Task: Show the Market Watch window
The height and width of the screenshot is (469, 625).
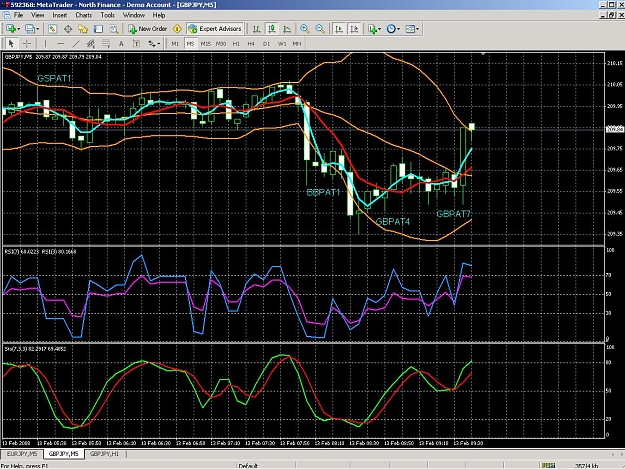Action: [53, 29]
